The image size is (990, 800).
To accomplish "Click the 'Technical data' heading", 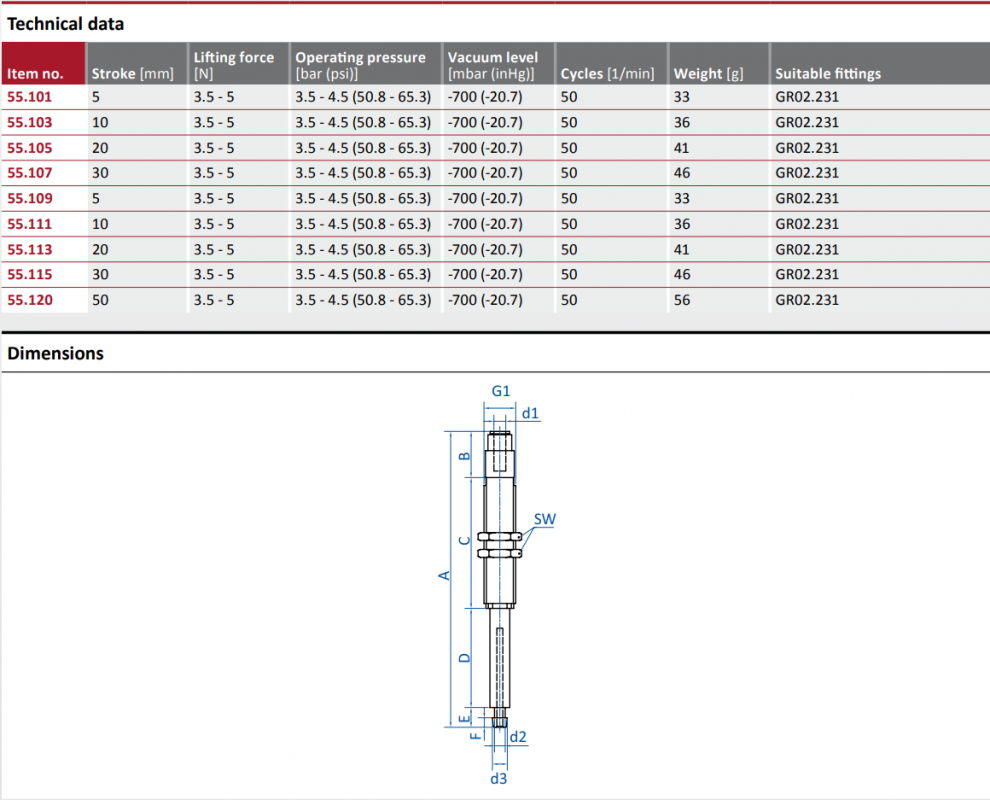I will [x=66, y=24].
